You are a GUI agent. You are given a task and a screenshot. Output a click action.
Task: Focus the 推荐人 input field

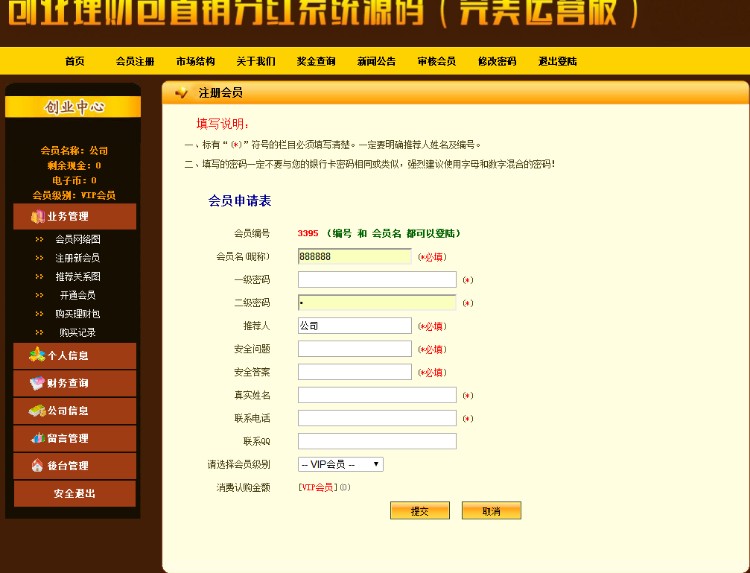pyautogui.click(x=354, y=326)
